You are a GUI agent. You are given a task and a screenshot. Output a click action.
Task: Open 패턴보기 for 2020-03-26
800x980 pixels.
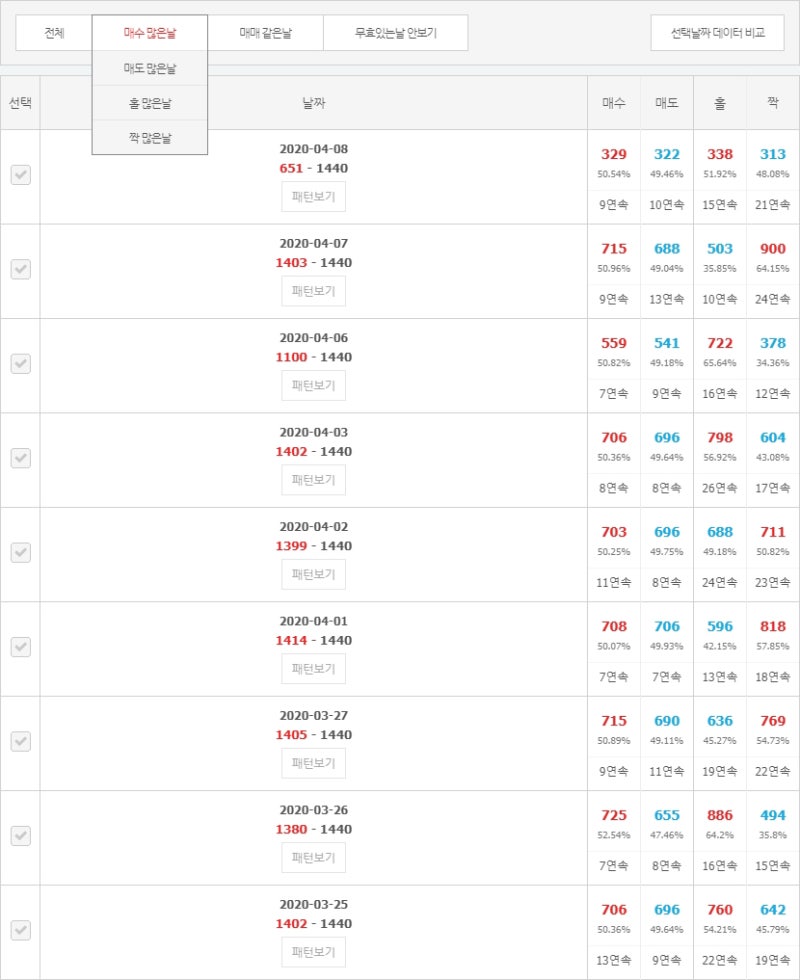pos(314,858)
